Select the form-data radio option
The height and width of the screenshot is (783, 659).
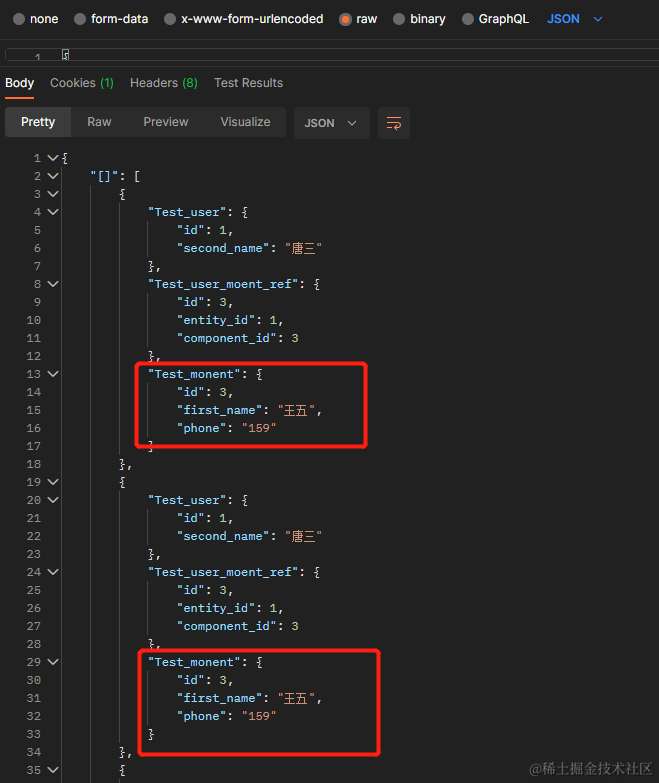coord(80,19)
